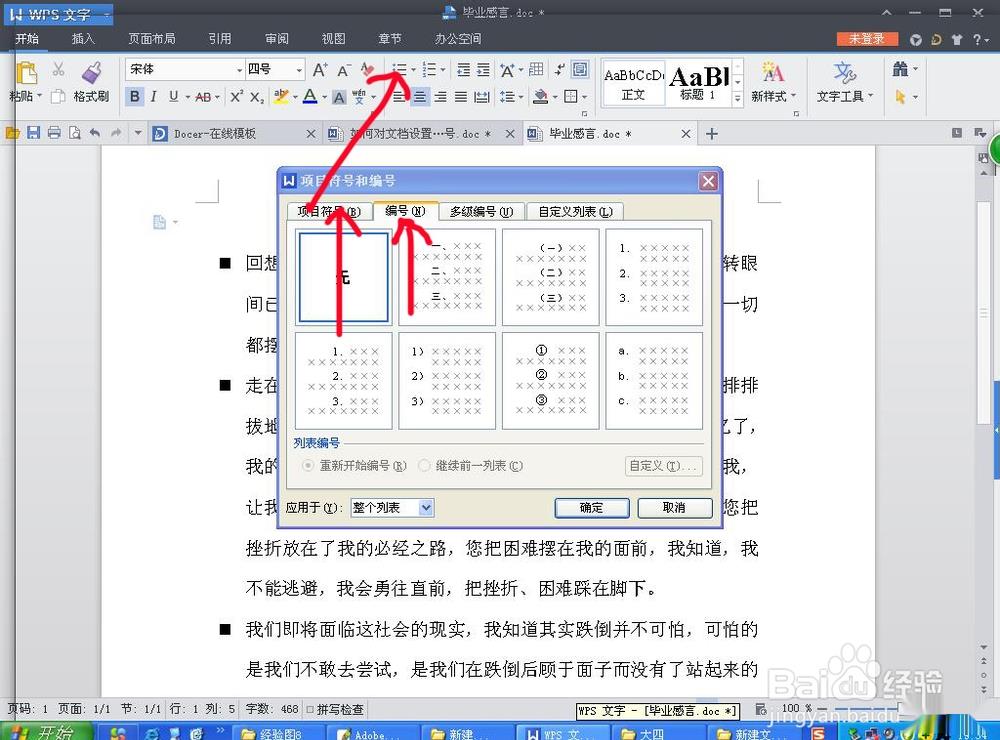Apply subscript X₂ formatting
1000x740 pixels.
click(x=256, y=97)
